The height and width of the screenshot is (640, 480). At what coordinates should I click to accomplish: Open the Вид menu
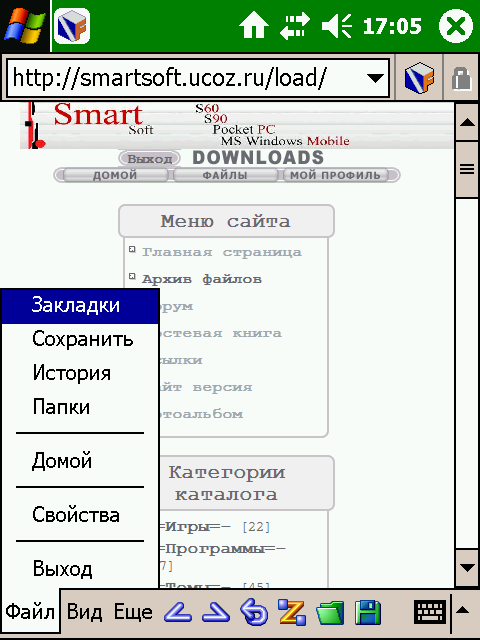[x=84, y=612]
